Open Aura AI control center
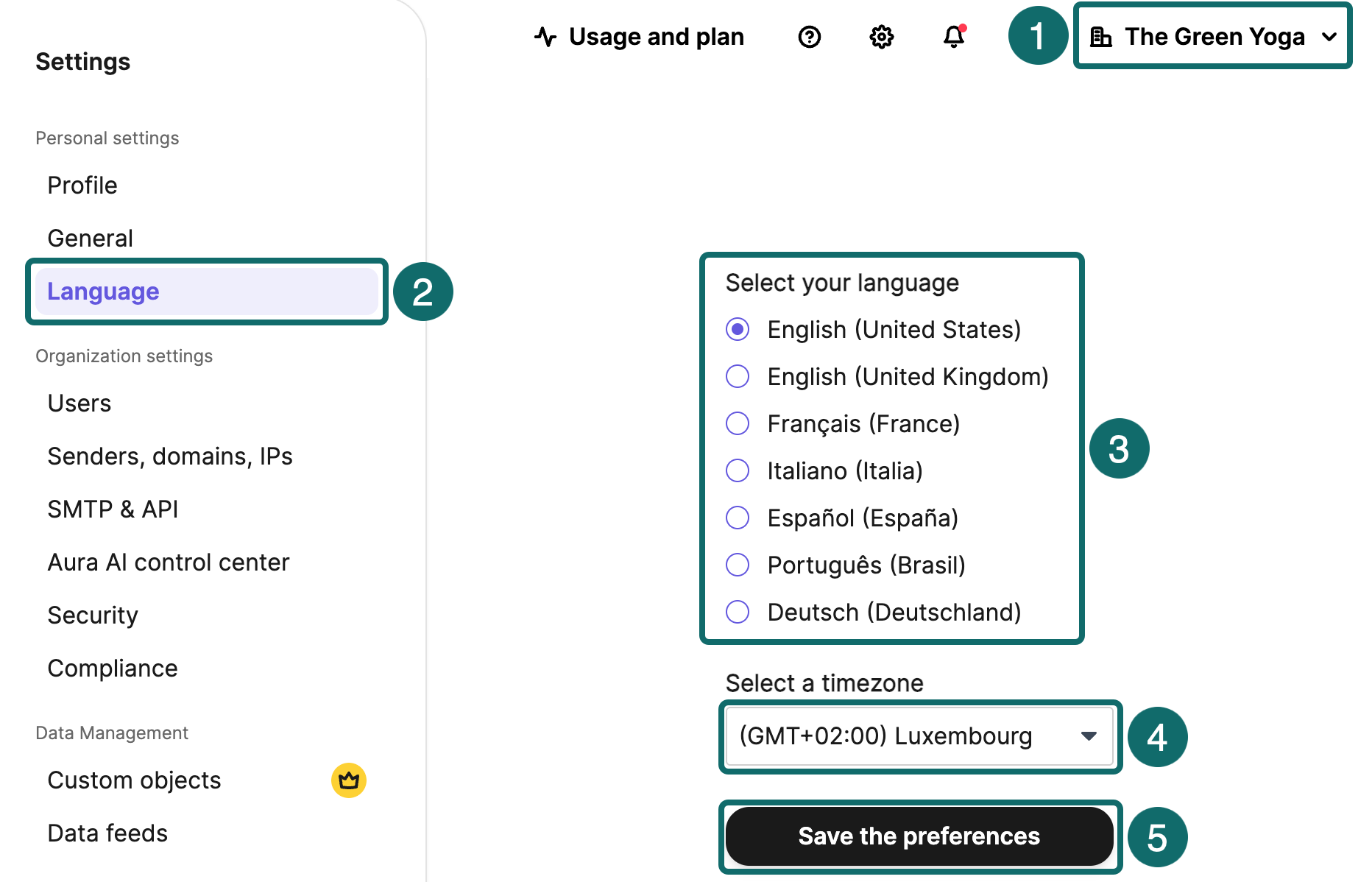1372x882 pixels. coord(169,562)
